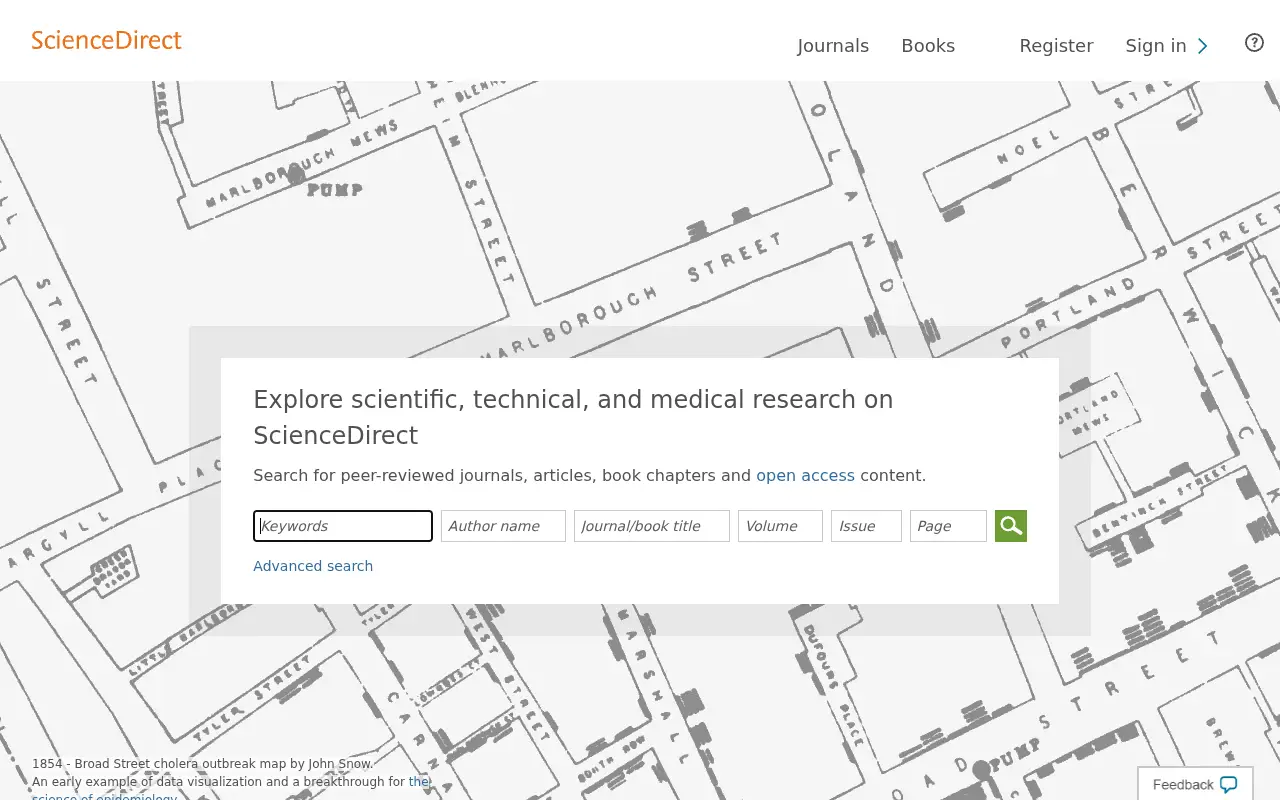This screenshot has width=1280, height=800.
Task: Click the Feedback speech bubble icon
Action: click(1229, 785)
